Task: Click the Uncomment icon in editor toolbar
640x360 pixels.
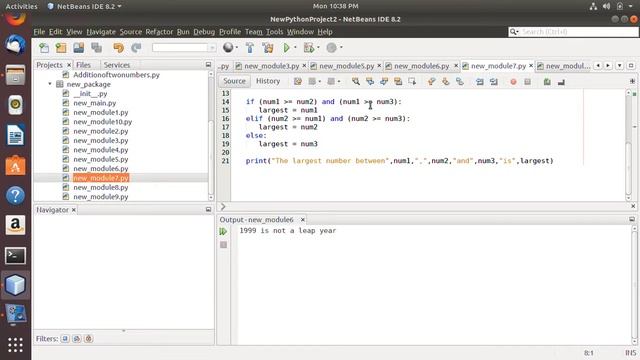Action: (x=561, y=82)
